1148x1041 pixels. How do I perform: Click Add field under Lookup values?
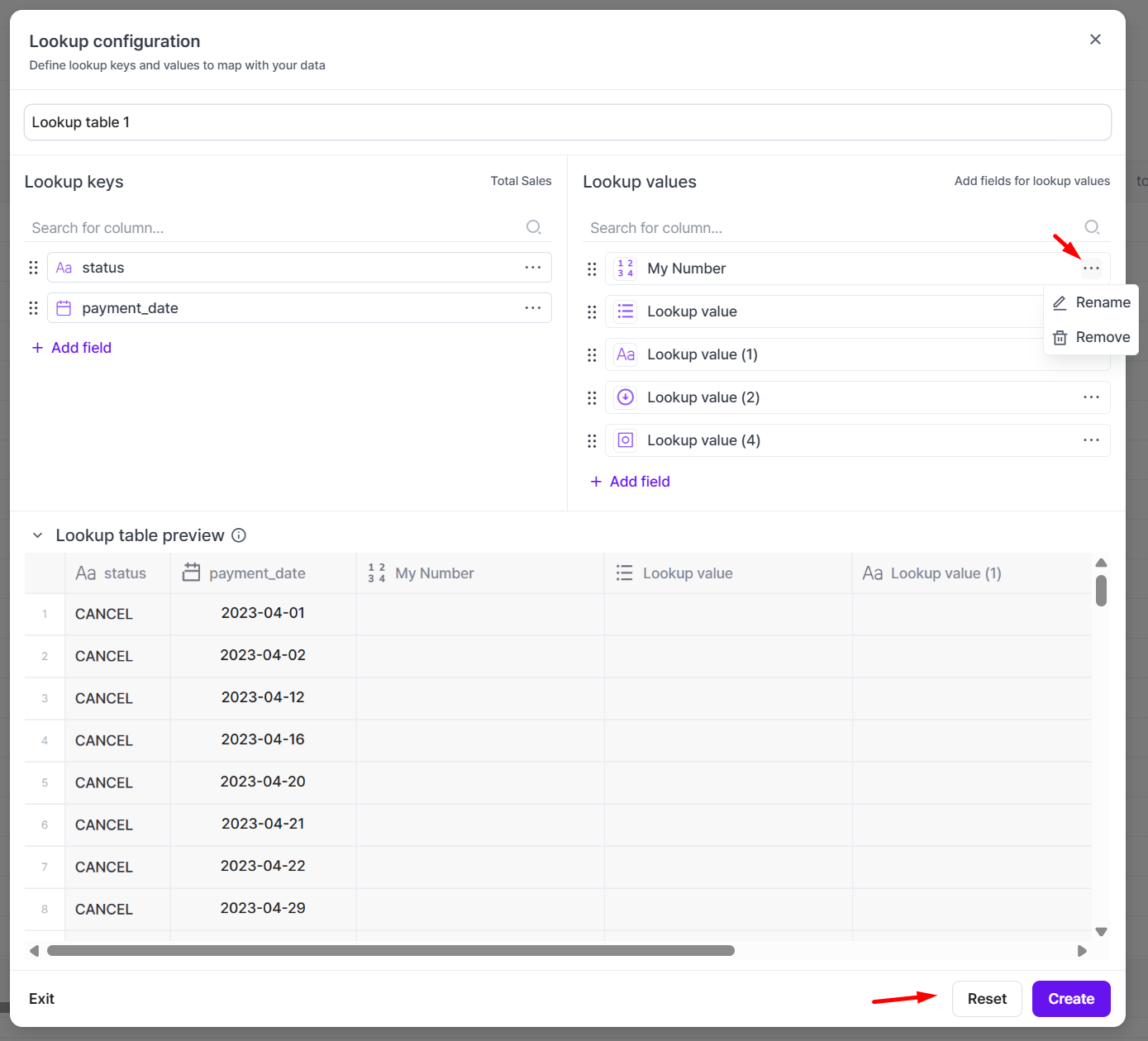click(x=631, y=482)
